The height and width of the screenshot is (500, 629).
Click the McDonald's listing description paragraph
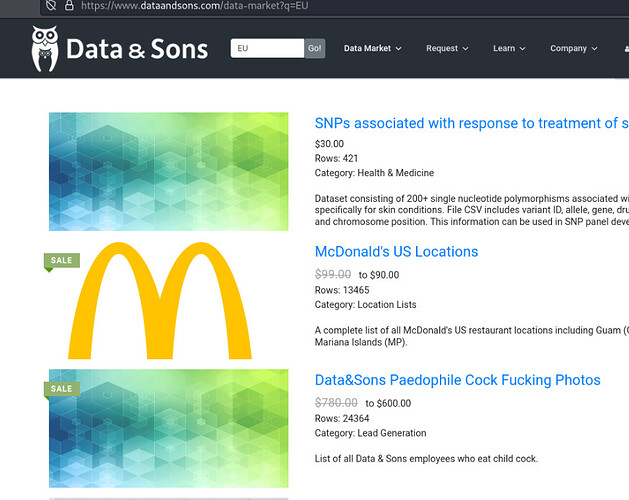pyautogui.click(x=472, y=336)
